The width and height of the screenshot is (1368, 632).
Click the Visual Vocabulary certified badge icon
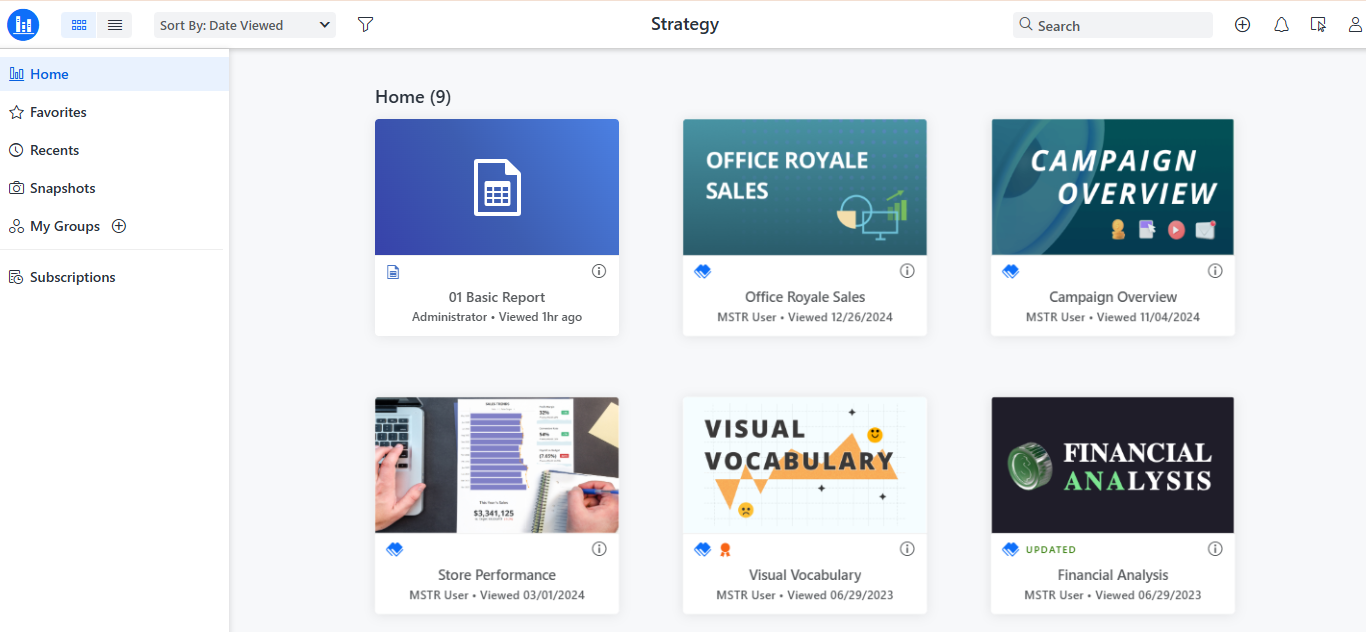725,549
